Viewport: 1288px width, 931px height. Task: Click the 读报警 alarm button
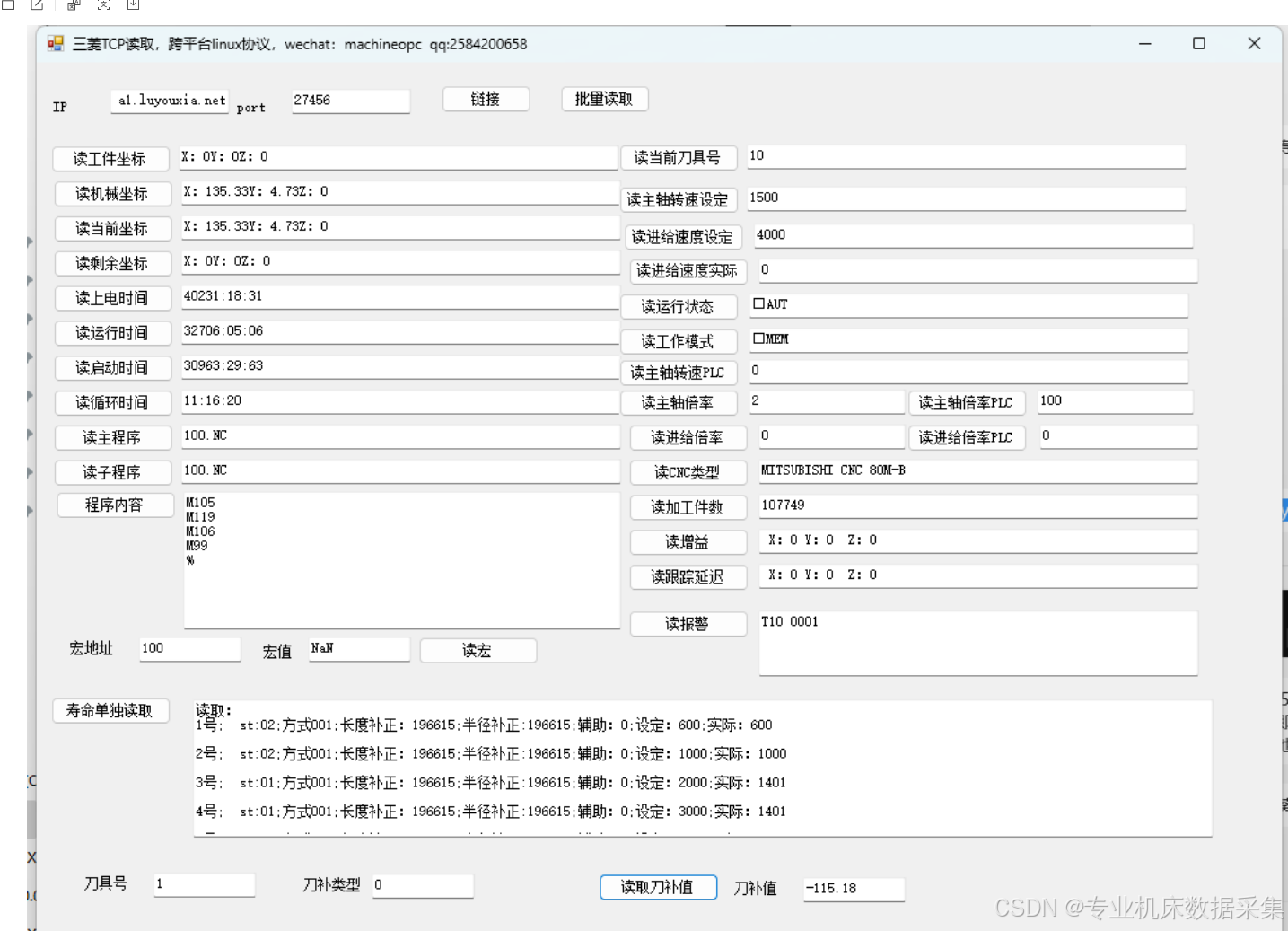click(x=688, y=624)
